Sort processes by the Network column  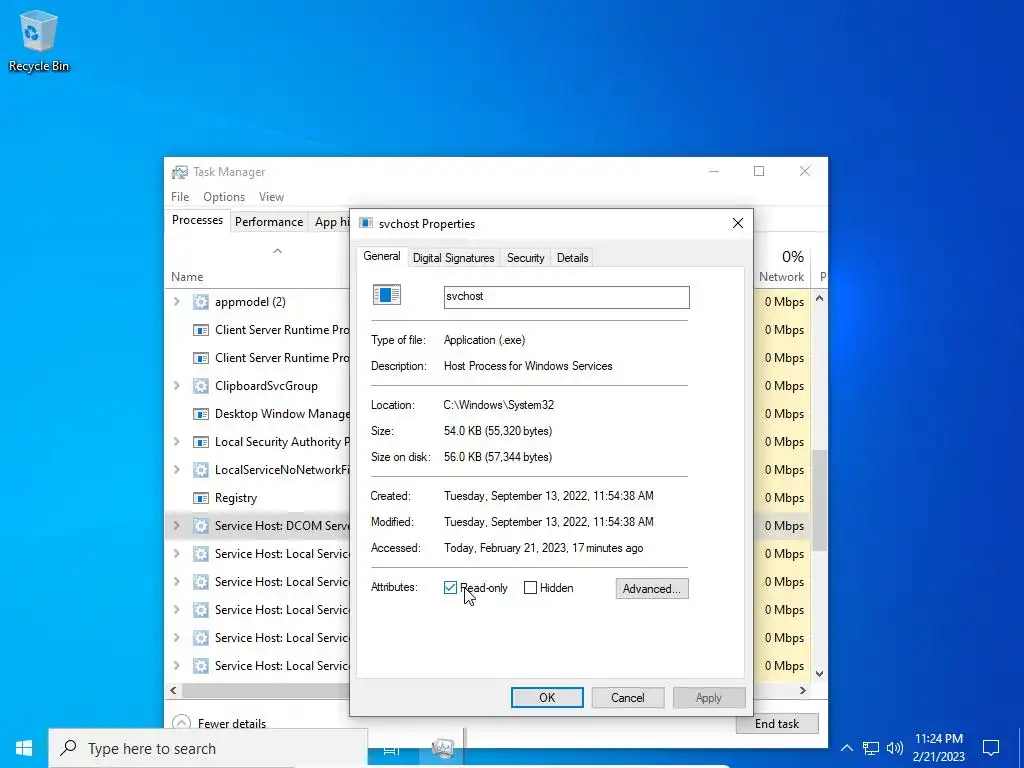click(x=781, y=277)
